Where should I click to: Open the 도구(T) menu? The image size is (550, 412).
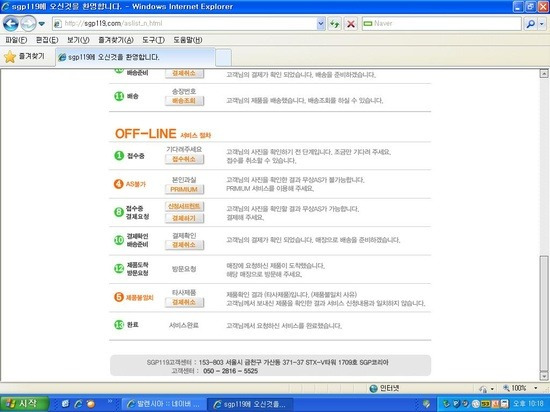(x=153, y=40)
